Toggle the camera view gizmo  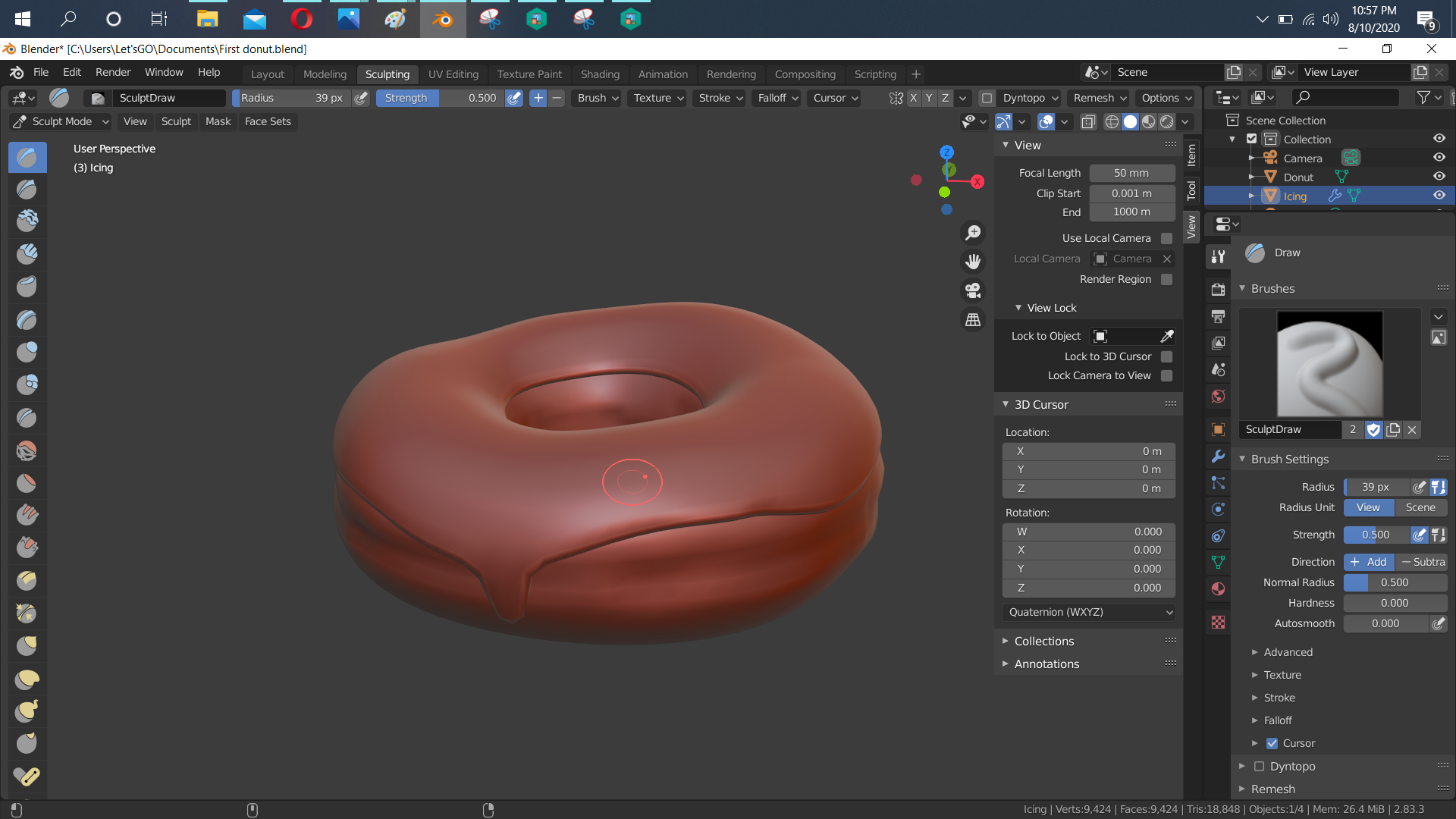pyautogui.click(x=973, y=290)
